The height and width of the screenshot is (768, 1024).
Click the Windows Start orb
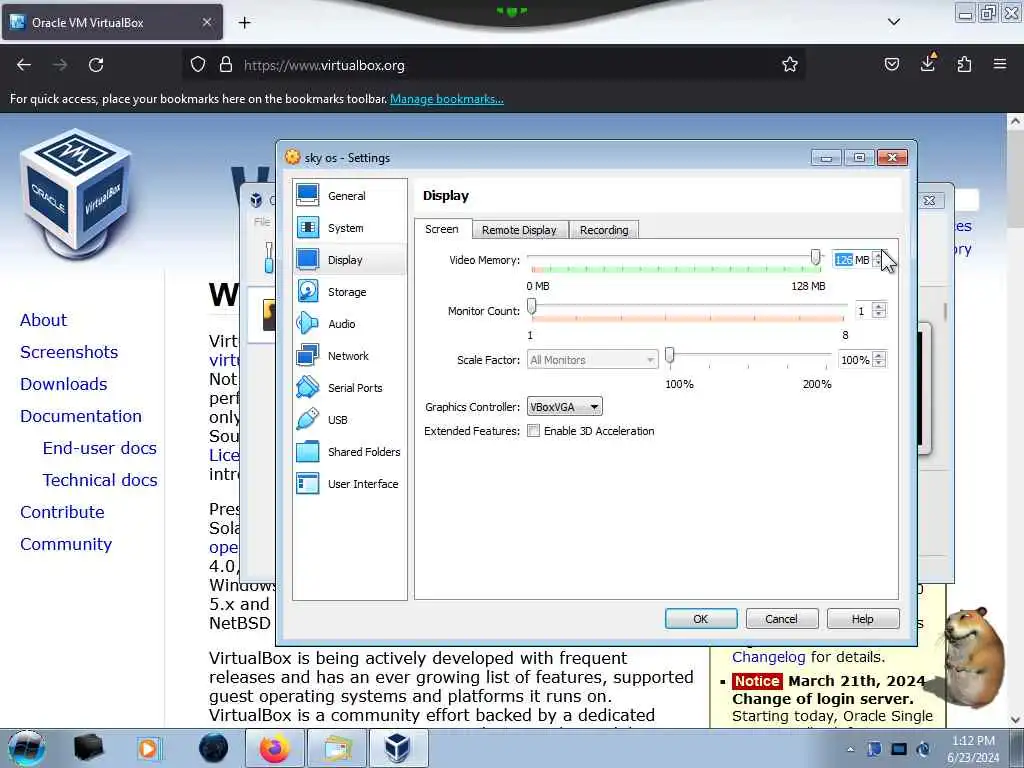(26, 748)
